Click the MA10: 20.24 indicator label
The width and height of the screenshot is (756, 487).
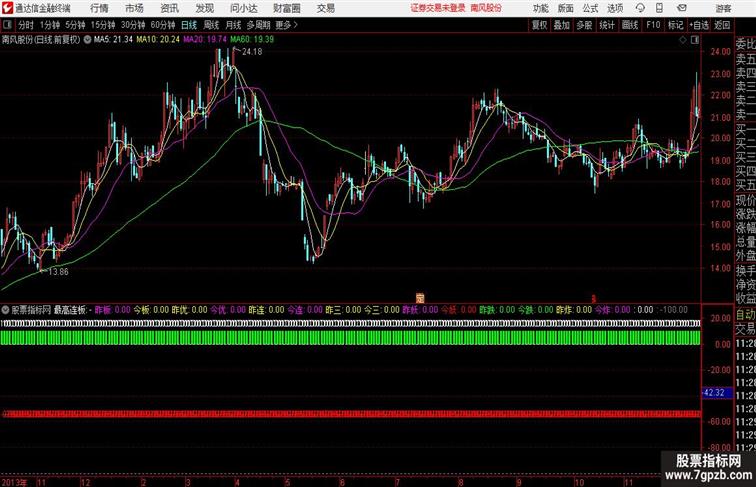pos(158,40)
